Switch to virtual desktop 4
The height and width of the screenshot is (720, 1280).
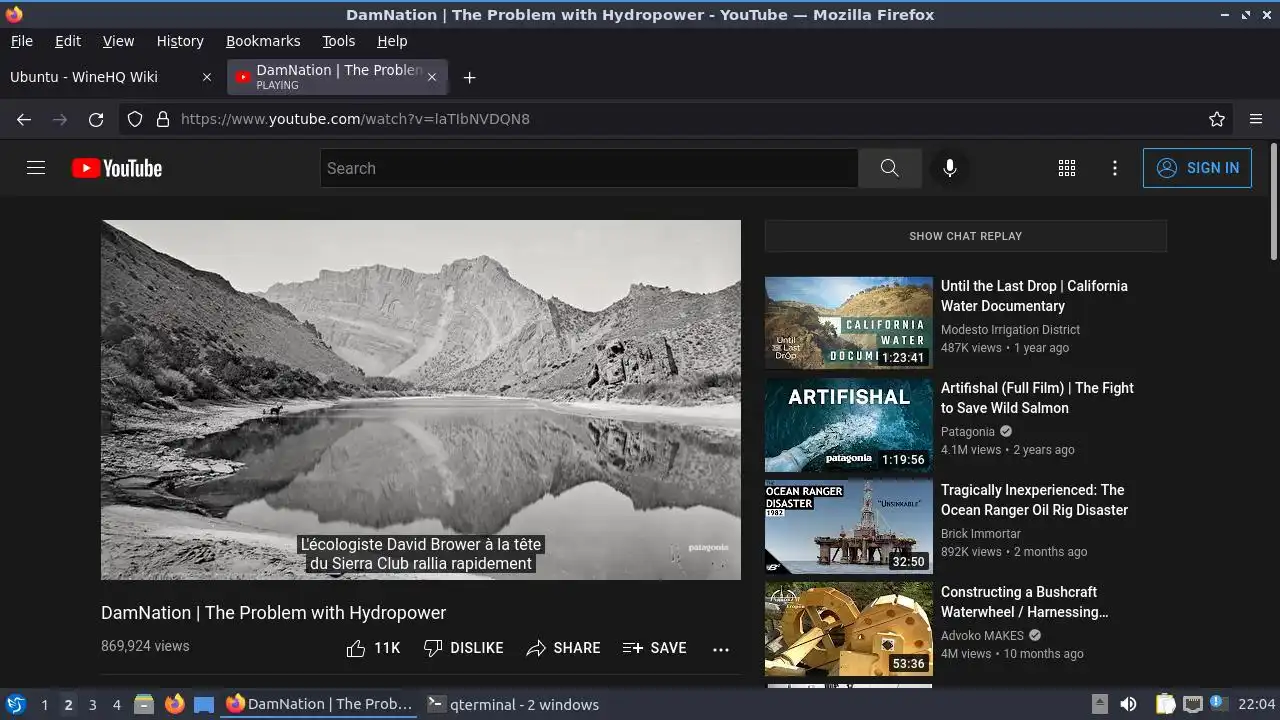tap(116, 704)
